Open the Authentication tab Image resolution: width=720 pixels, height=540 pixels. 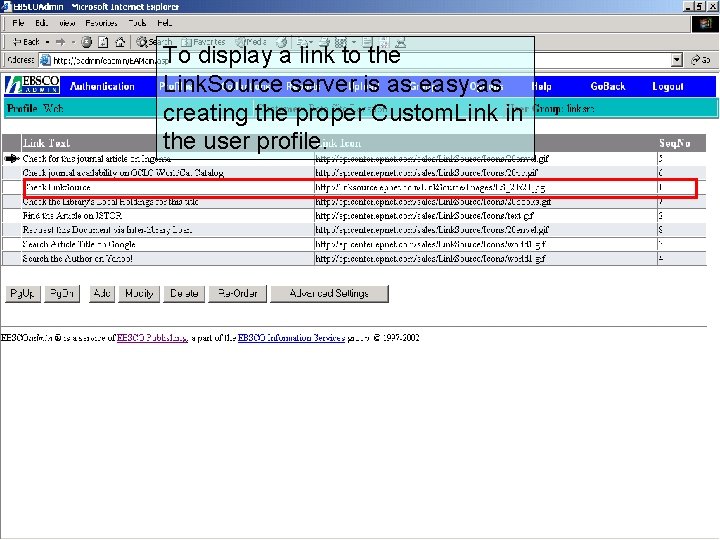click(102, 86)
